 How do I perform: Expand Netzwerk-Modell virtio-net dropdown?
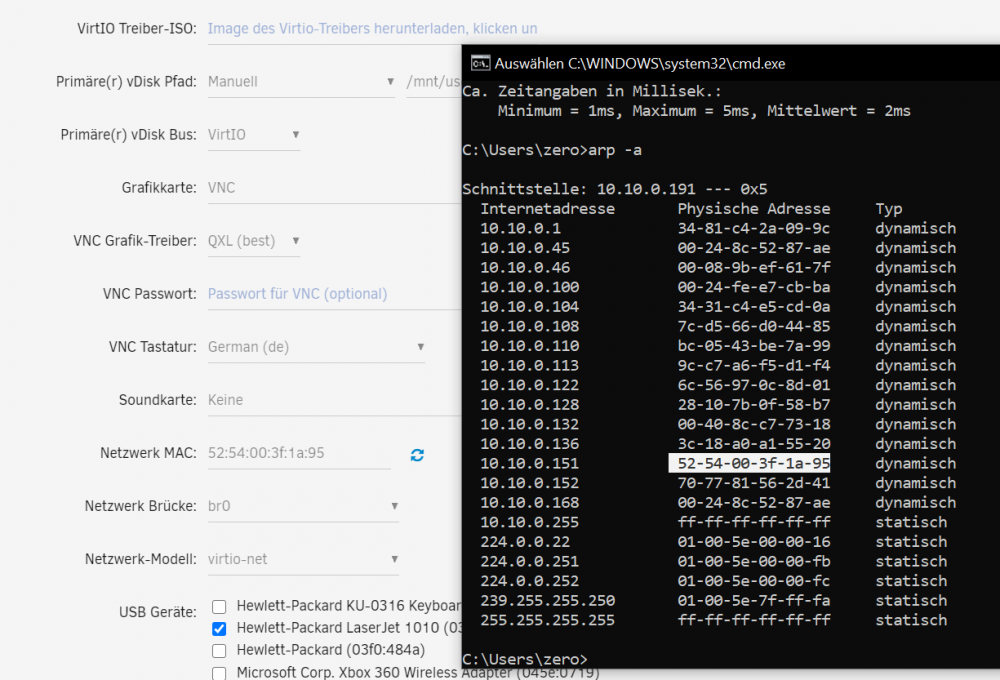point(303,559)
